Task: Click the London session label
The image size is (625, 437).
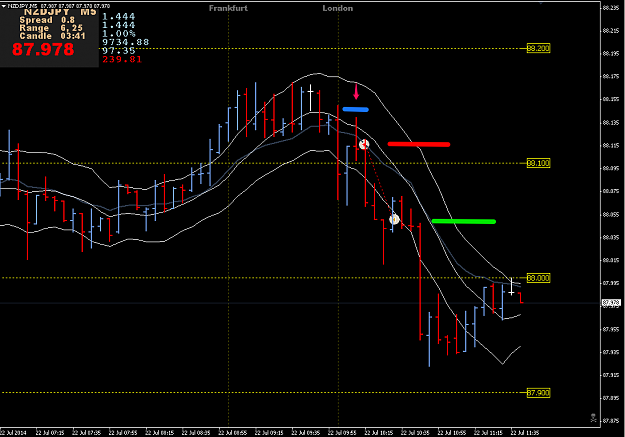Action: [338, 8]
